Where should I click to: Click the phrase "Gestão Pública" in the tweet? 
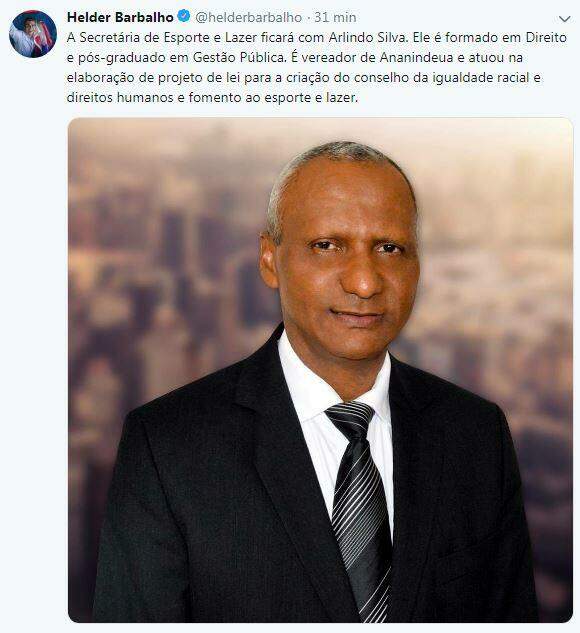(239, 57)
